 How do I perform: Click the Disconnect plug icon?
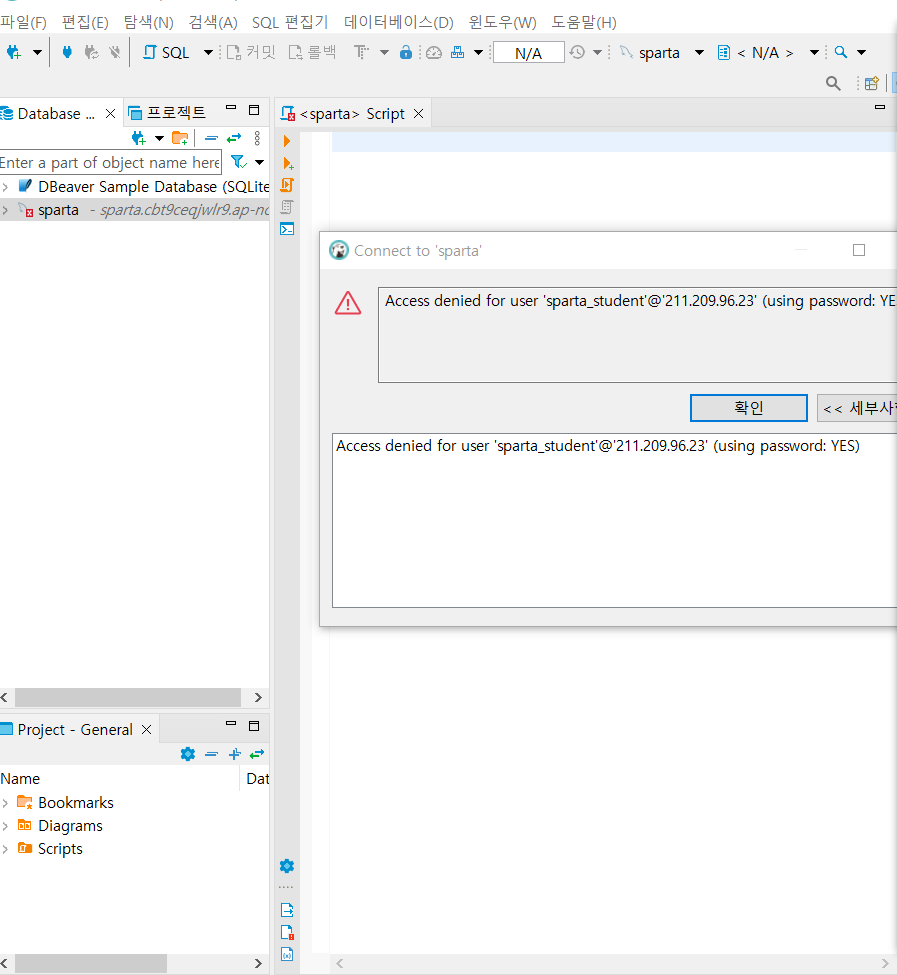(114, 52)
